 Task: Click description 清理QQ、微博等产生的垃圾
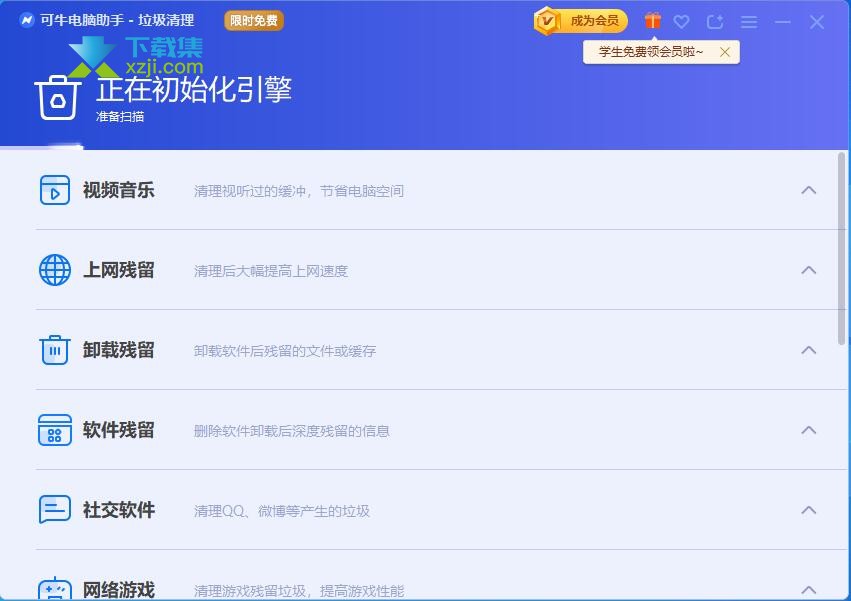[x=282, y=511]
